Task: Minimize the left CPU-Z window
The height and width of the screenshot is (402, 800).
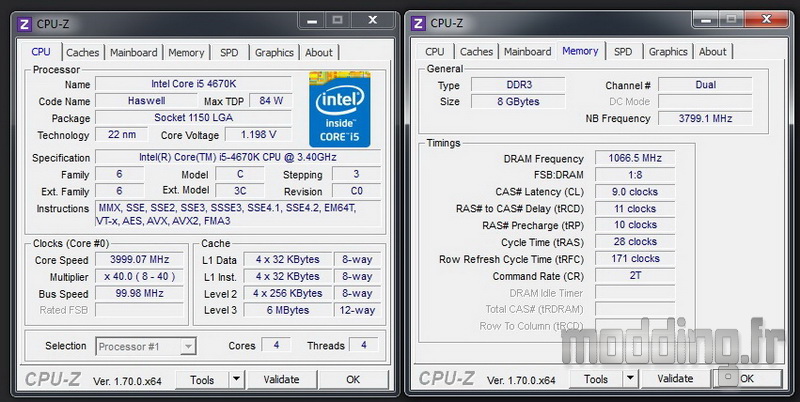Action: pos(312,20)
